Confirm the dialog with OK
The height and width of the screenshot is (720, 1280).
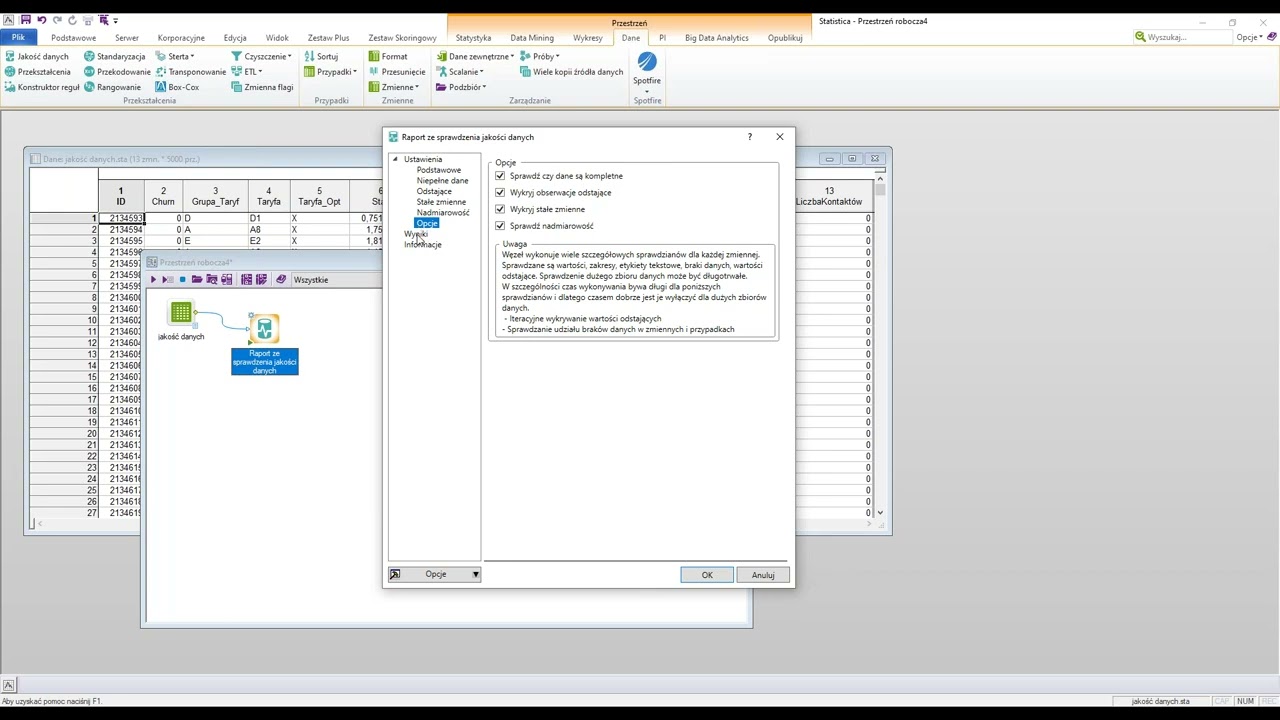707,575
